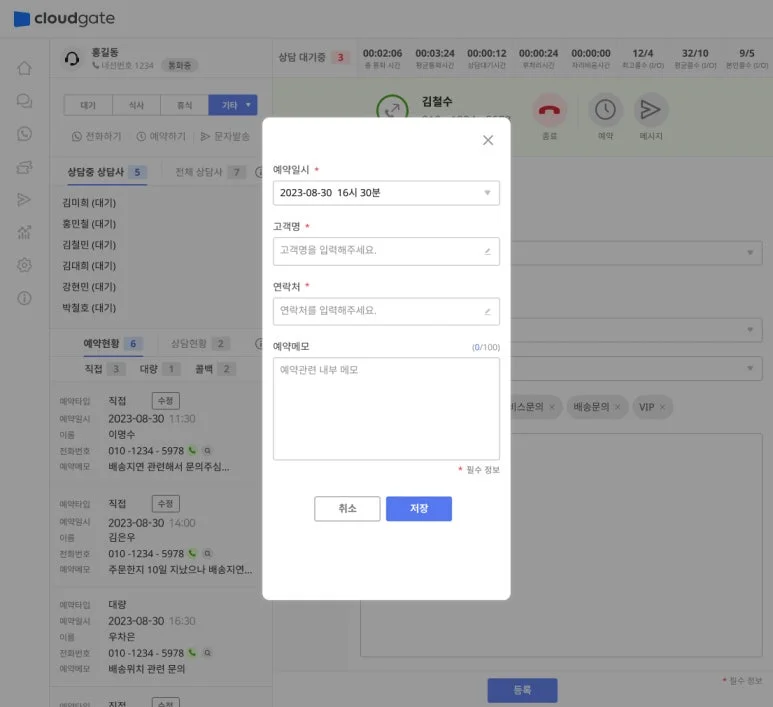Click the call transfer circle icon by 김철수

392,109
